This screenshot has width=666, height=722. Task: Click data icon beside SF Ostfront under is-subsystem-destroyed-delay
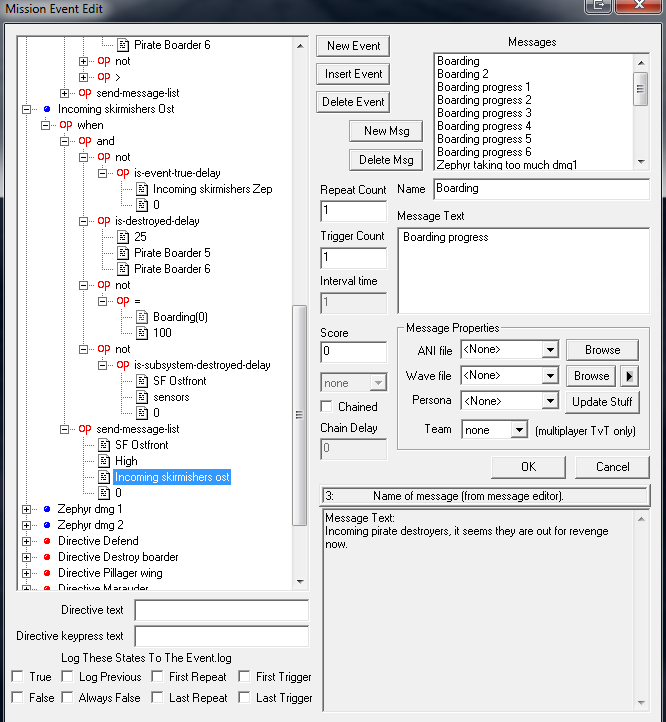142,381
